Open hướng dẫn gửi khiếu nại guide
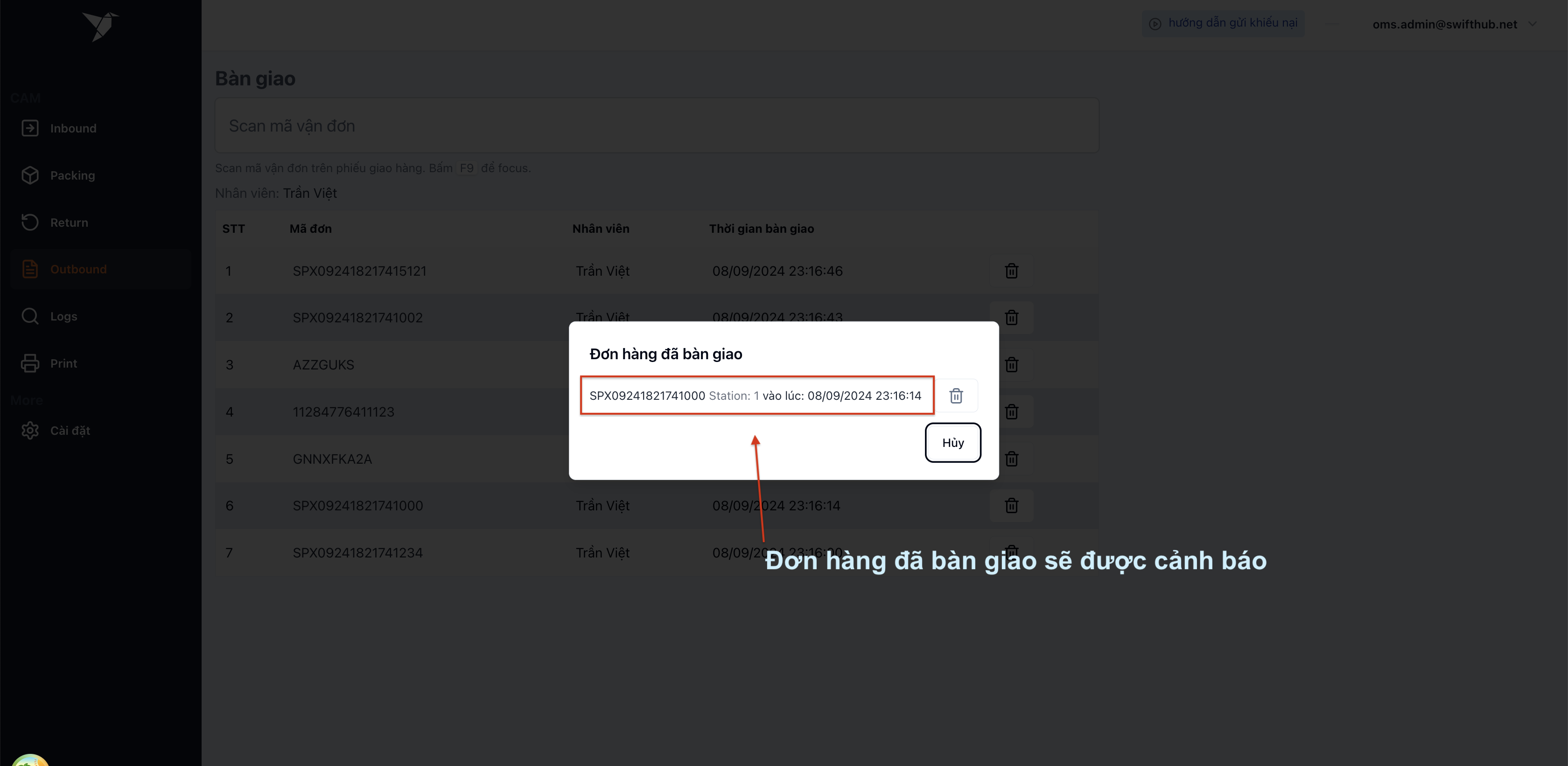The image size is (1568, 766). pyautogui.click(x=1223, y=23)
